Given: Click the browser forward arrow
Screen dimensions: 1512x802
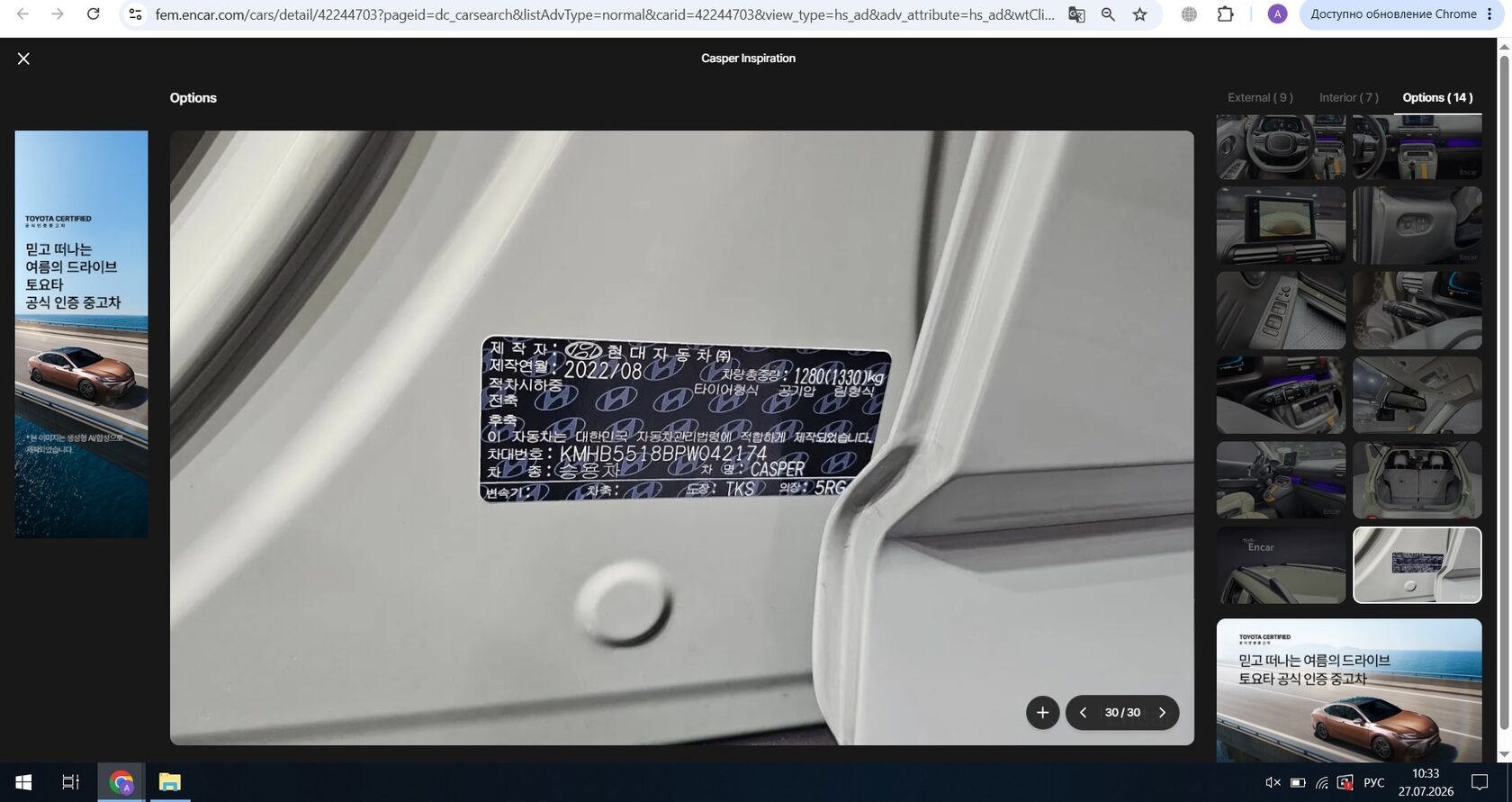Looking at the screenshot, I should pos(58,14).
